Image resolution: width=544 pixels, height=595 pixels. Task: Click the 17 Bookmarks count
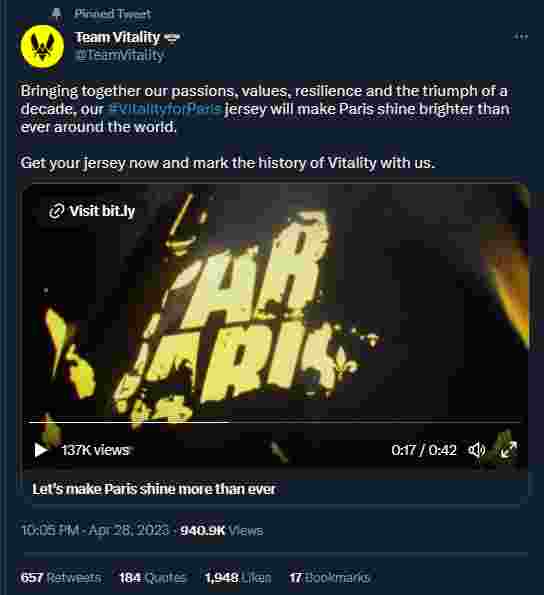click(x=329, y=578)
